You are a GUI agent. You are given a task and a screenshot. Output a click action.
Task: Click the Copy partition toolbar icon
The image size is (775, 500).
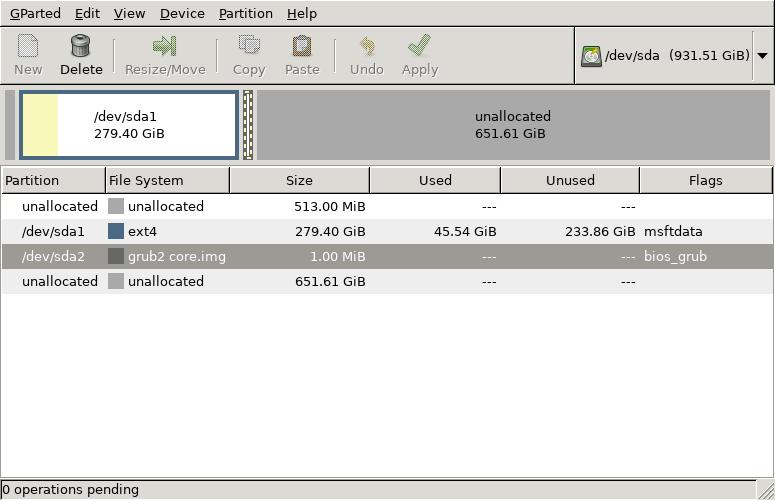(x=249, y=46)
